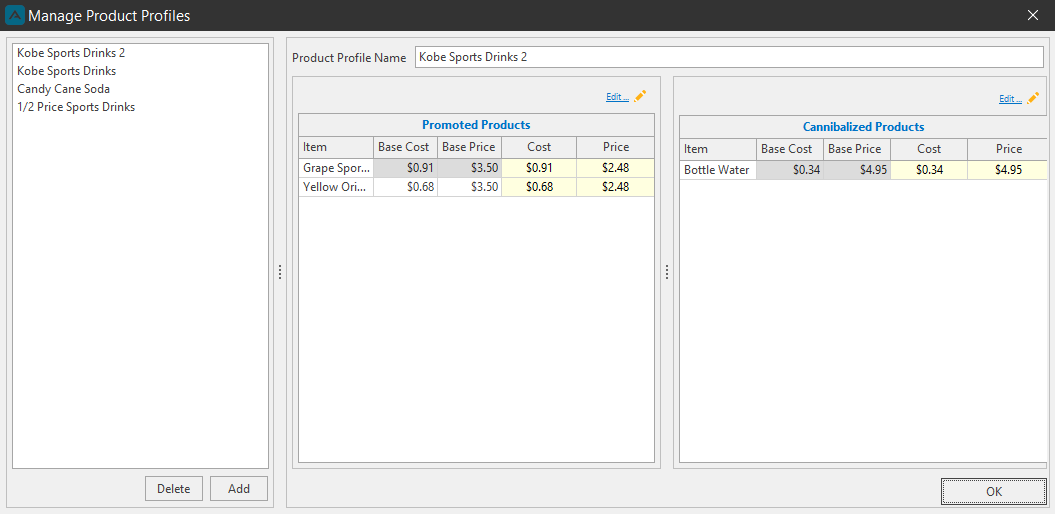
Task: Click Bottle Water base cost $0.34 cell
Action: pos(790,170)
